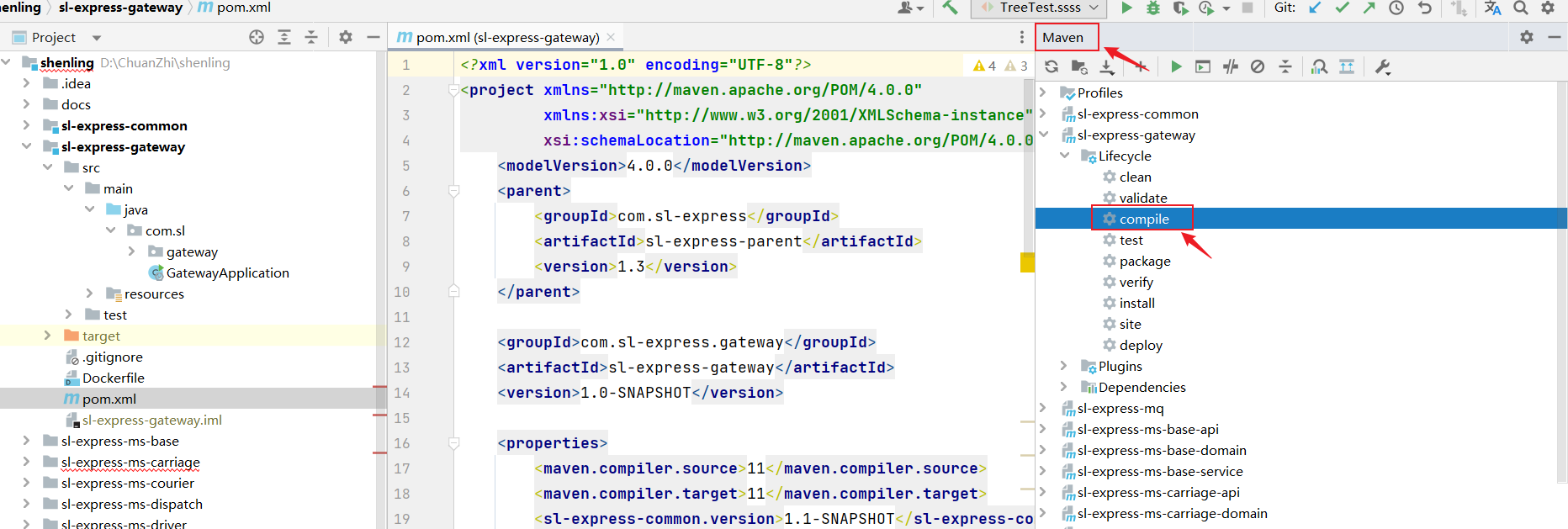The width and height of the screenshot is (1568, 529).
Task: Open the Maven tool window tab
Action: click(x=1063, y=37)
